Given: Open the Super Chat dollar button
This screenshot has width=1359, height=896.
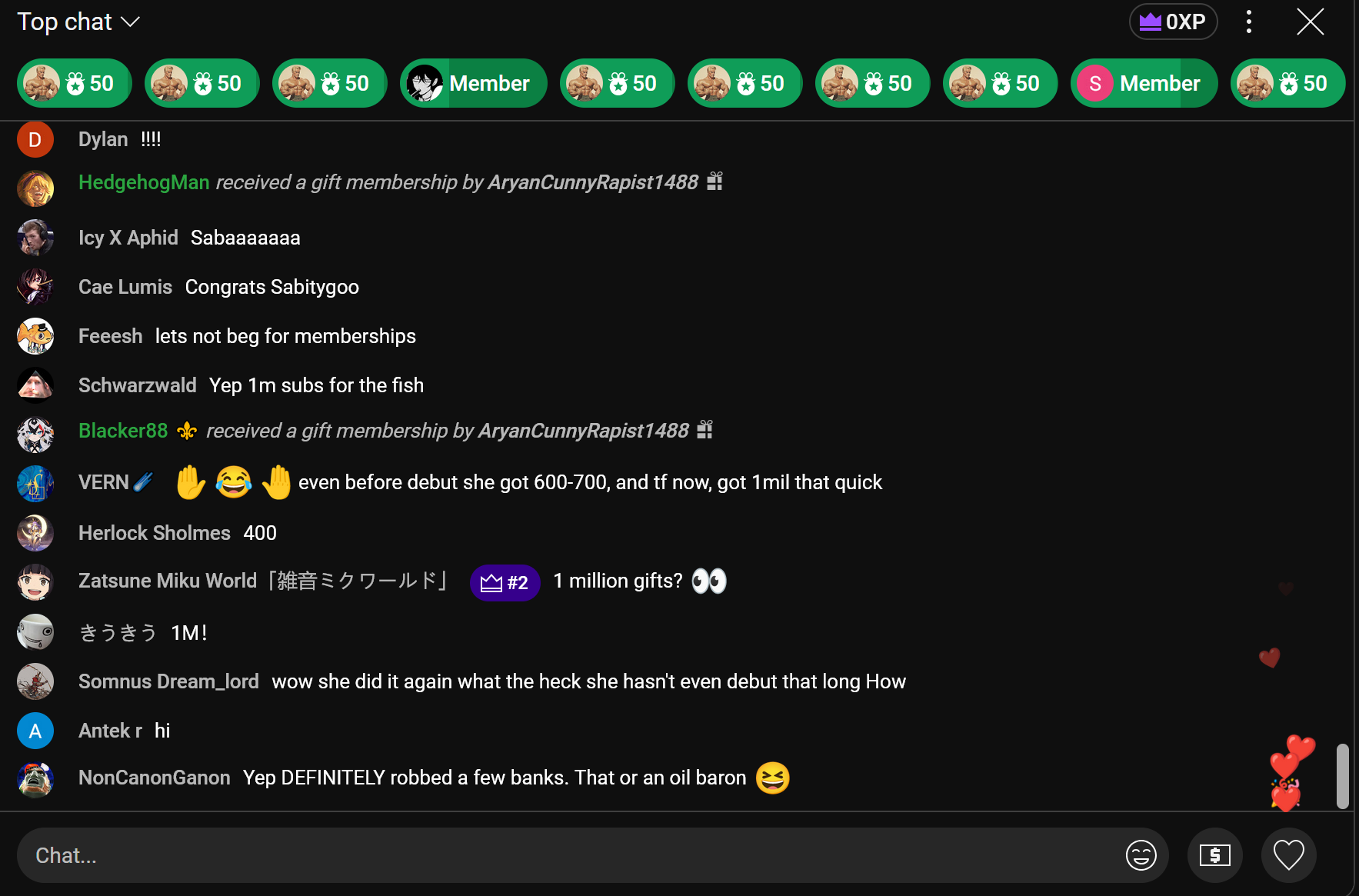Looking at the screenshot, I should pos(1214,855).
